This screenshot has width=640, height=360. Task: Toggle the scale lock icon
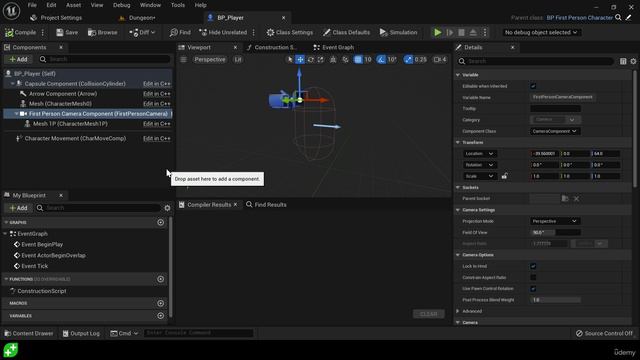click(504, 176)
